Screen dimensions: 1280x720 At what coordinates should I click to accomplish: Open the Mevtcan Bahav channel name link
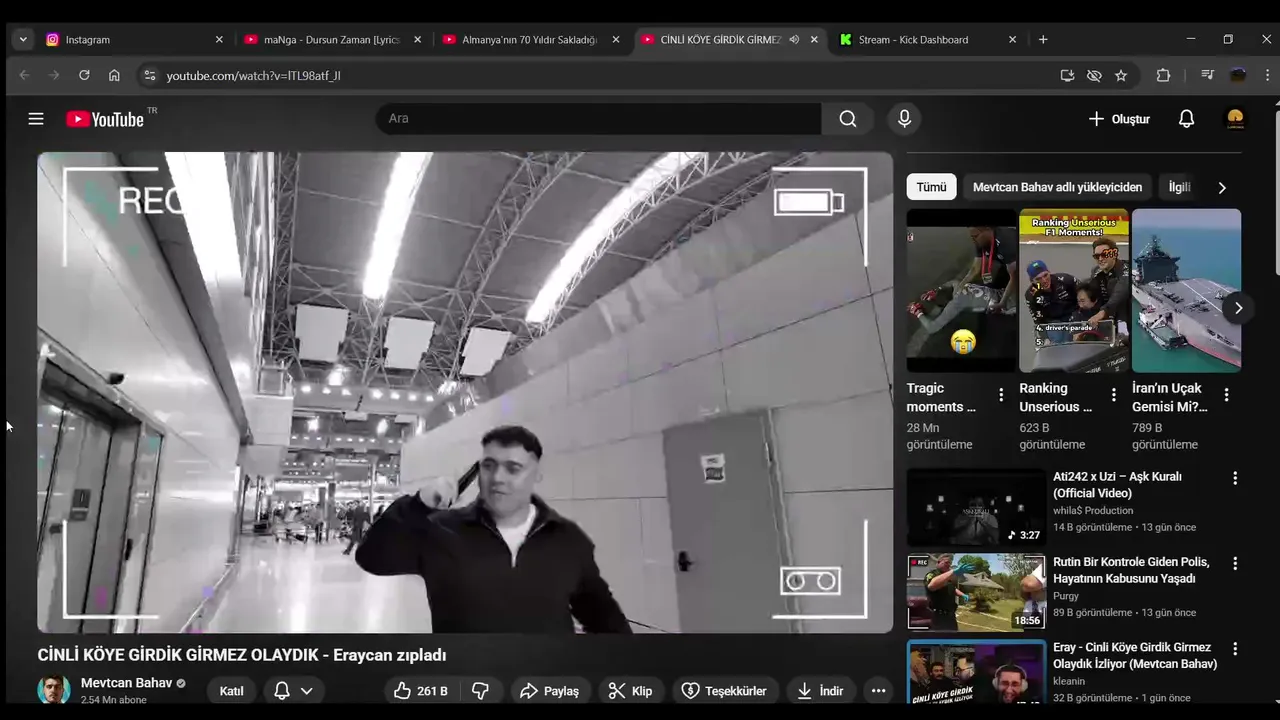click(x=126, y=683)
